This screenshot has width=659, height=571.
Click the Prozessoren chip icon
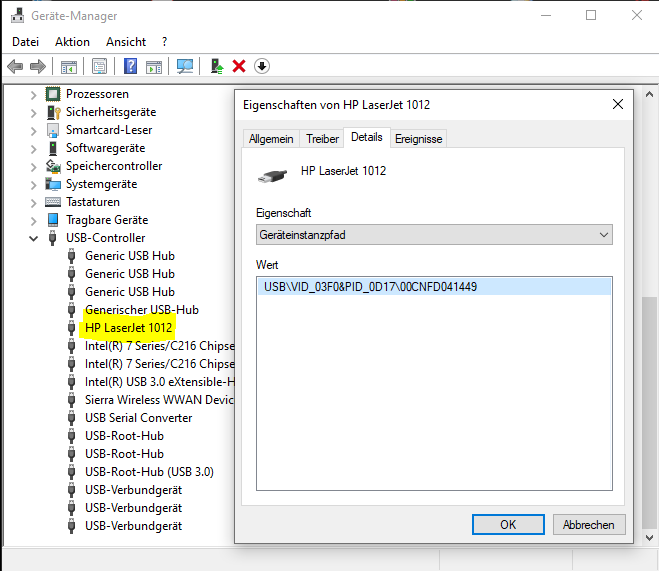53,94
